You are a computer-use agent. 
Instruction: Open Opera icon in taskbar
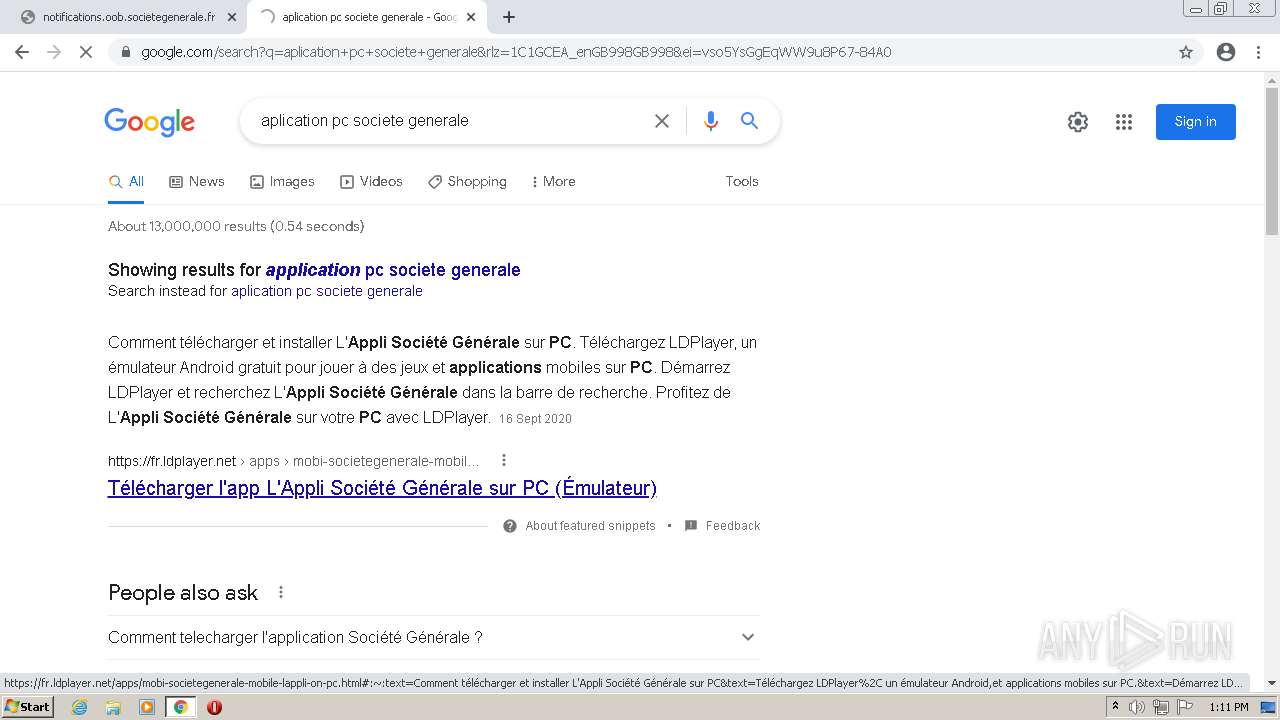point(214,707)
